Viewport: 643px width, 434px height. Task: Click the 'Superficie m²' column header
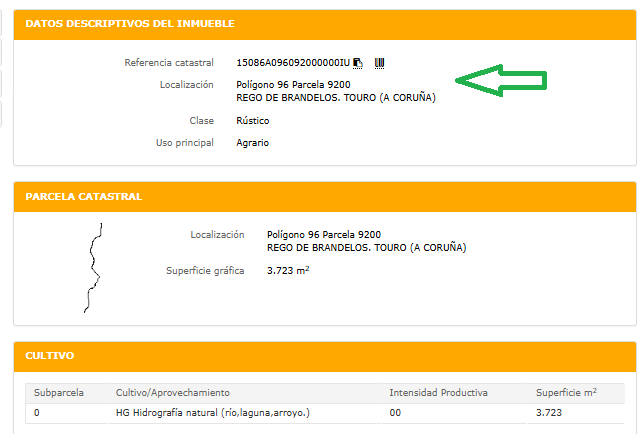[x=566, y=393]
